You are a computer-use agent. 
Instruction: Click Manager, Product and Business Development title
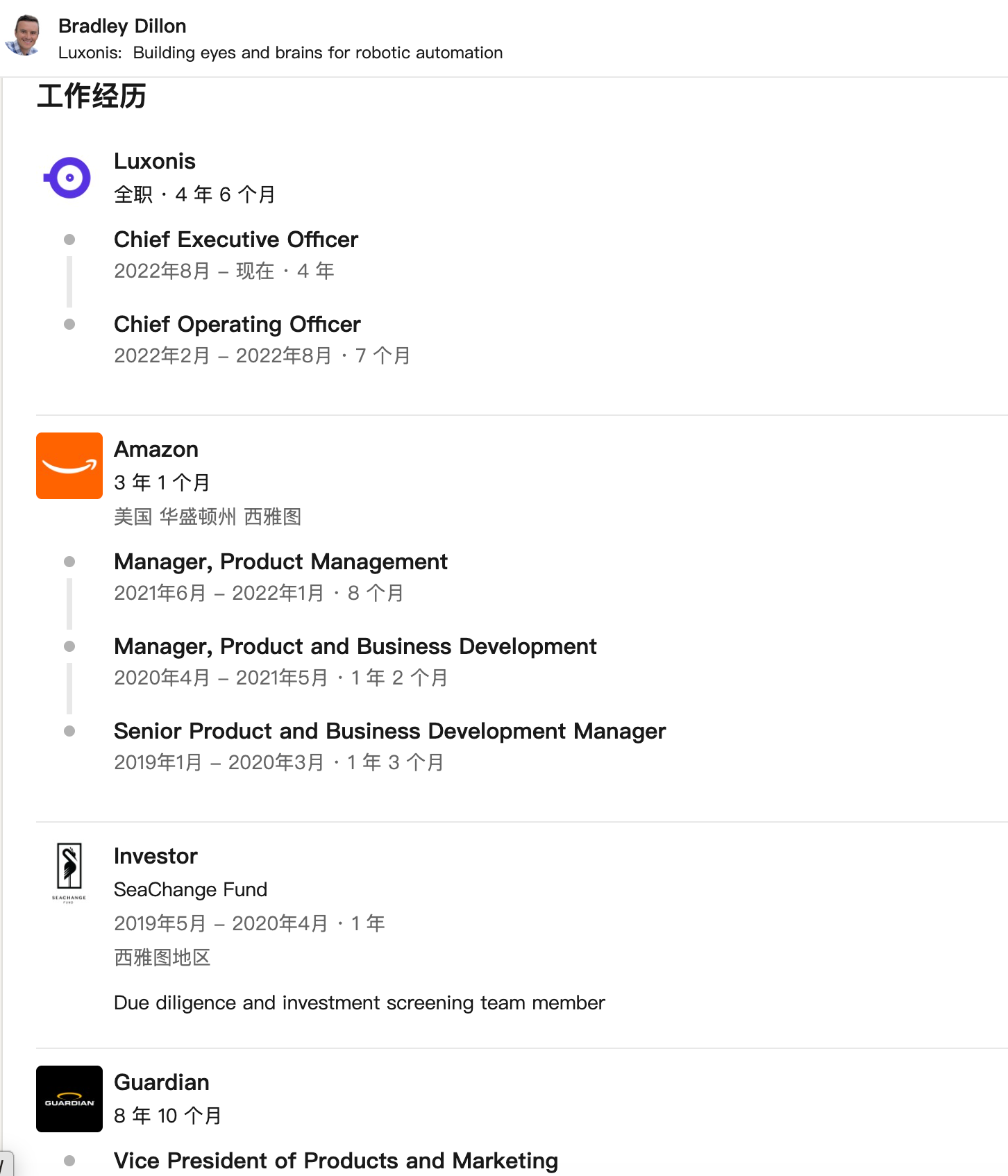(x=355, y=646)
